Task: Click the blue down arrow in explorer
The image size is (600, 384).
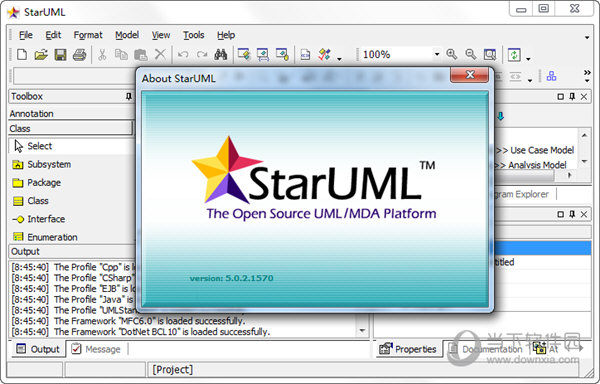Action: click(501, 116)
